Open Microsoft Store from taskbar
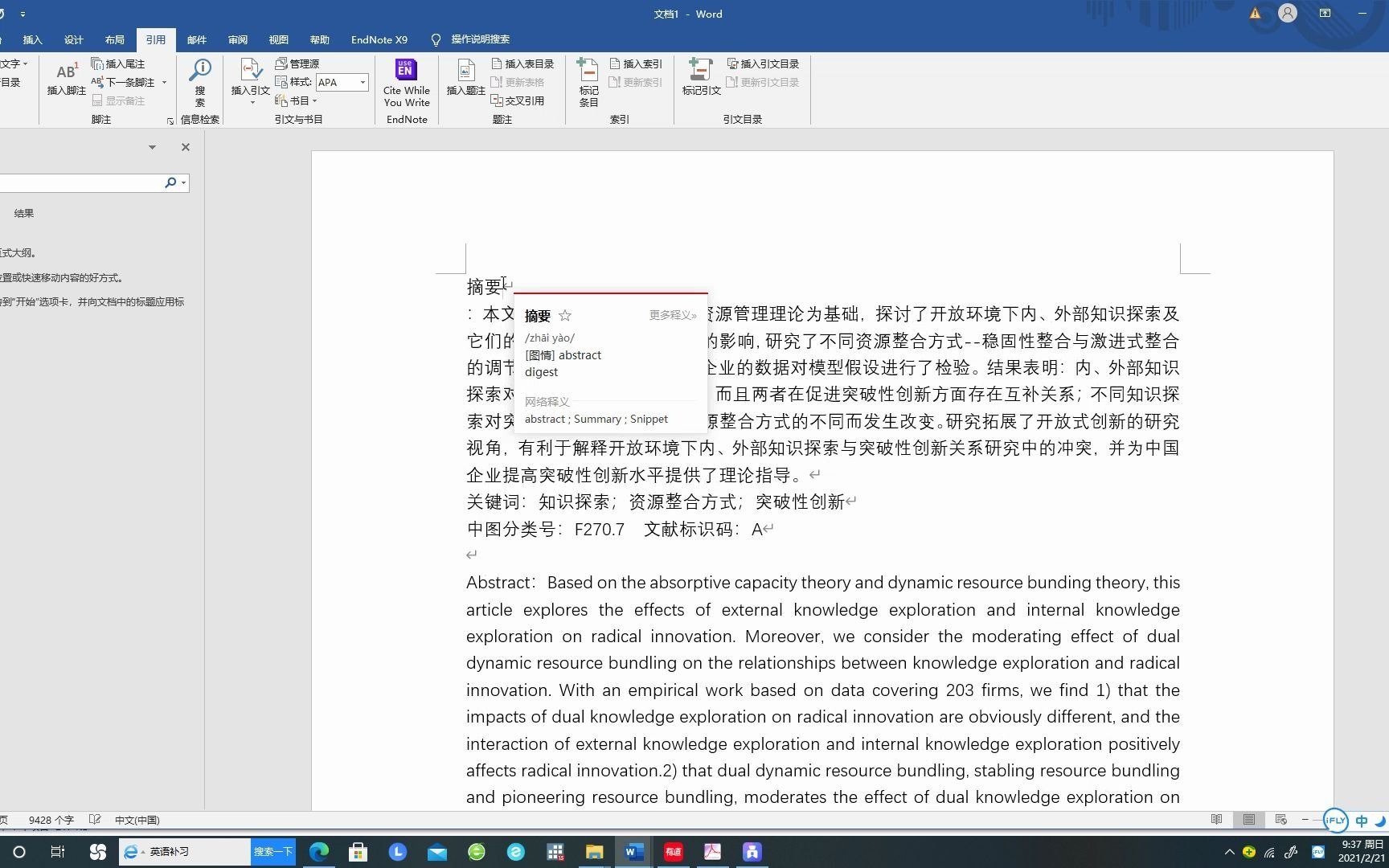This screenshot has height=868, width=1389. [359, 852]
